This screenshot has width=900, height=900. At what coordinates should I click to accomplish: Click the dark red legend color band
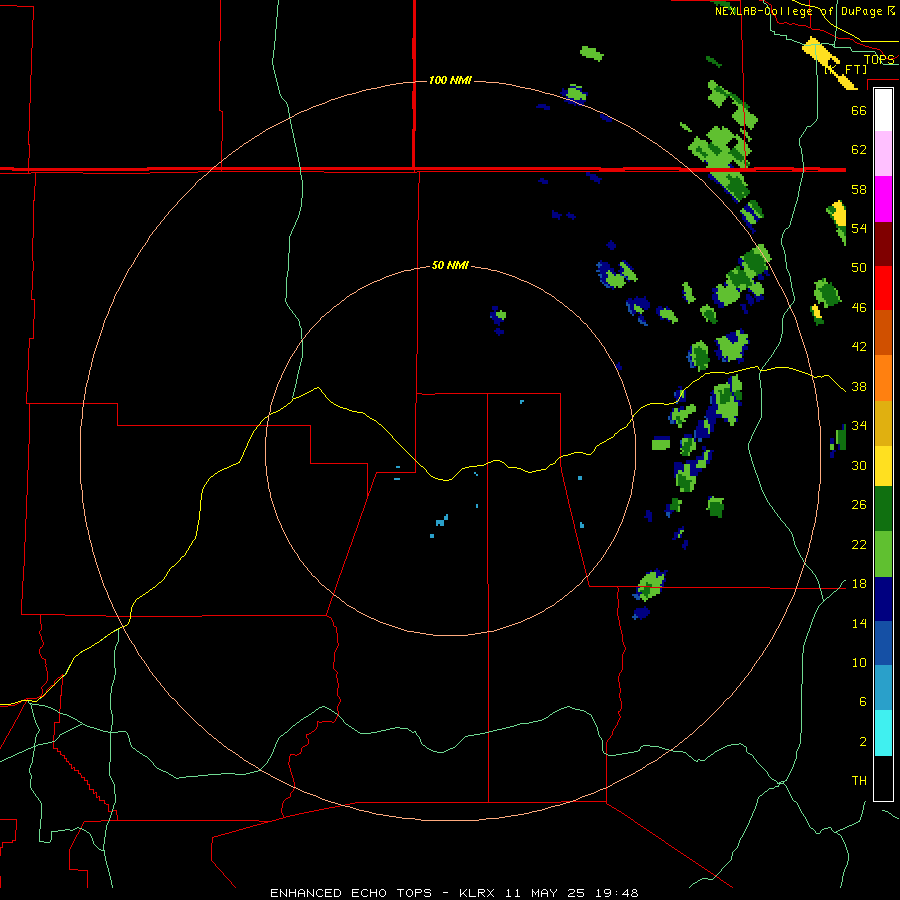coord(883,244)
